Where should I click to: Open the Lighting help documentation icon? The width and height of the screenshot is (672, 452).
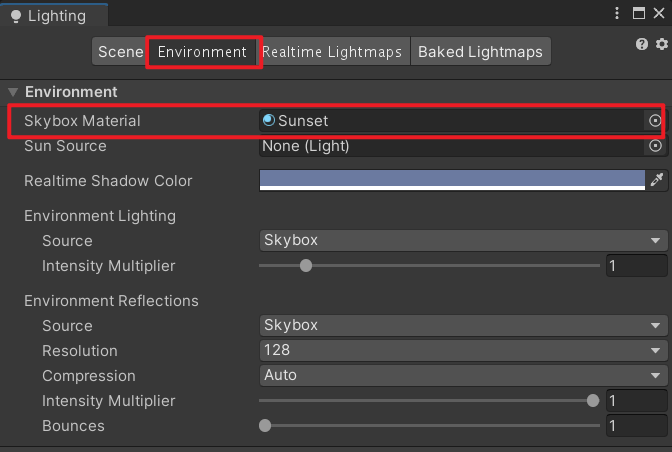pyautogui.click(x=642, y=44)
